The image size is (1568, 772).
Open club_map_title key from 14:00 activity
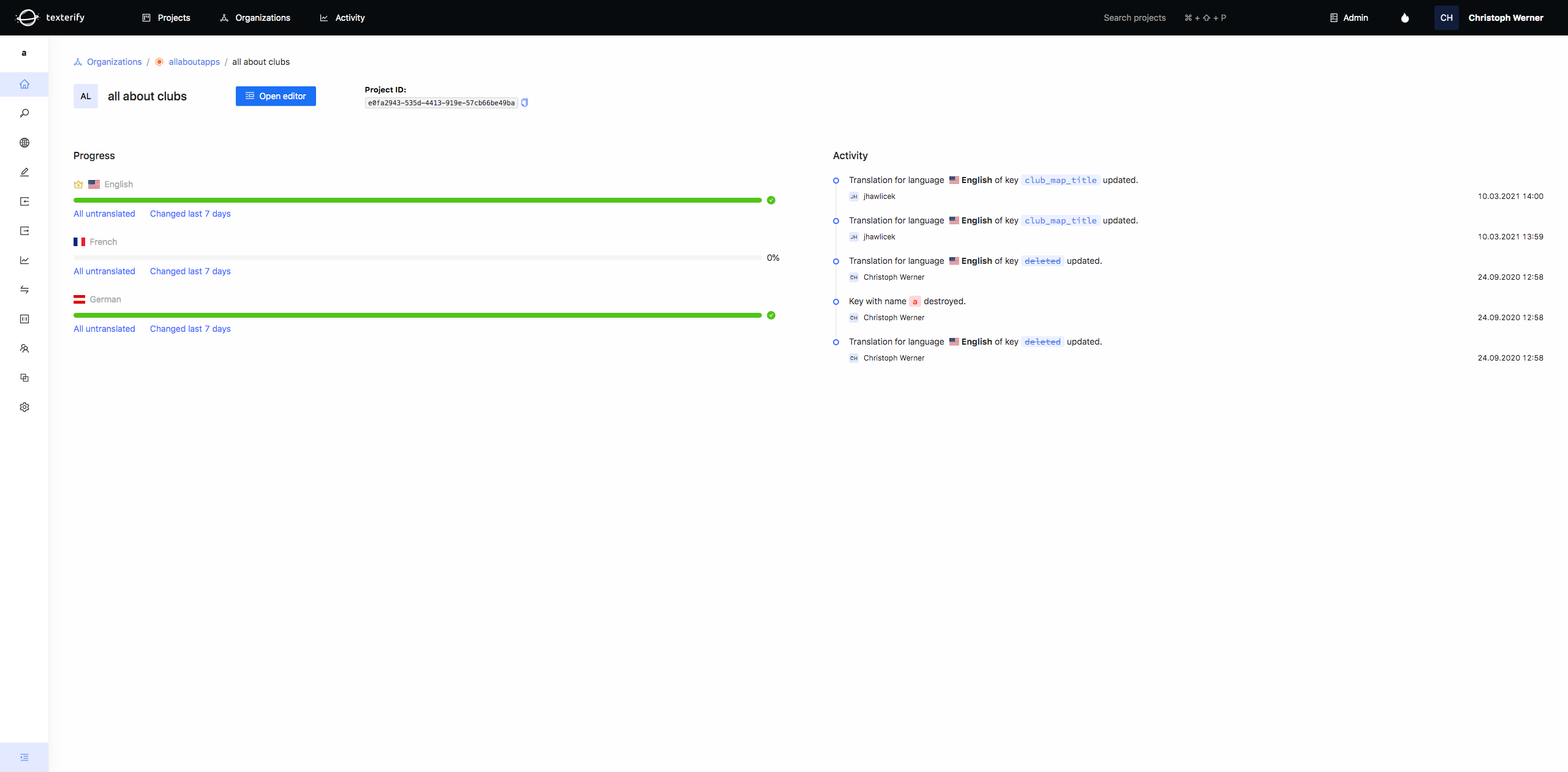click(x=1060, y=180)
